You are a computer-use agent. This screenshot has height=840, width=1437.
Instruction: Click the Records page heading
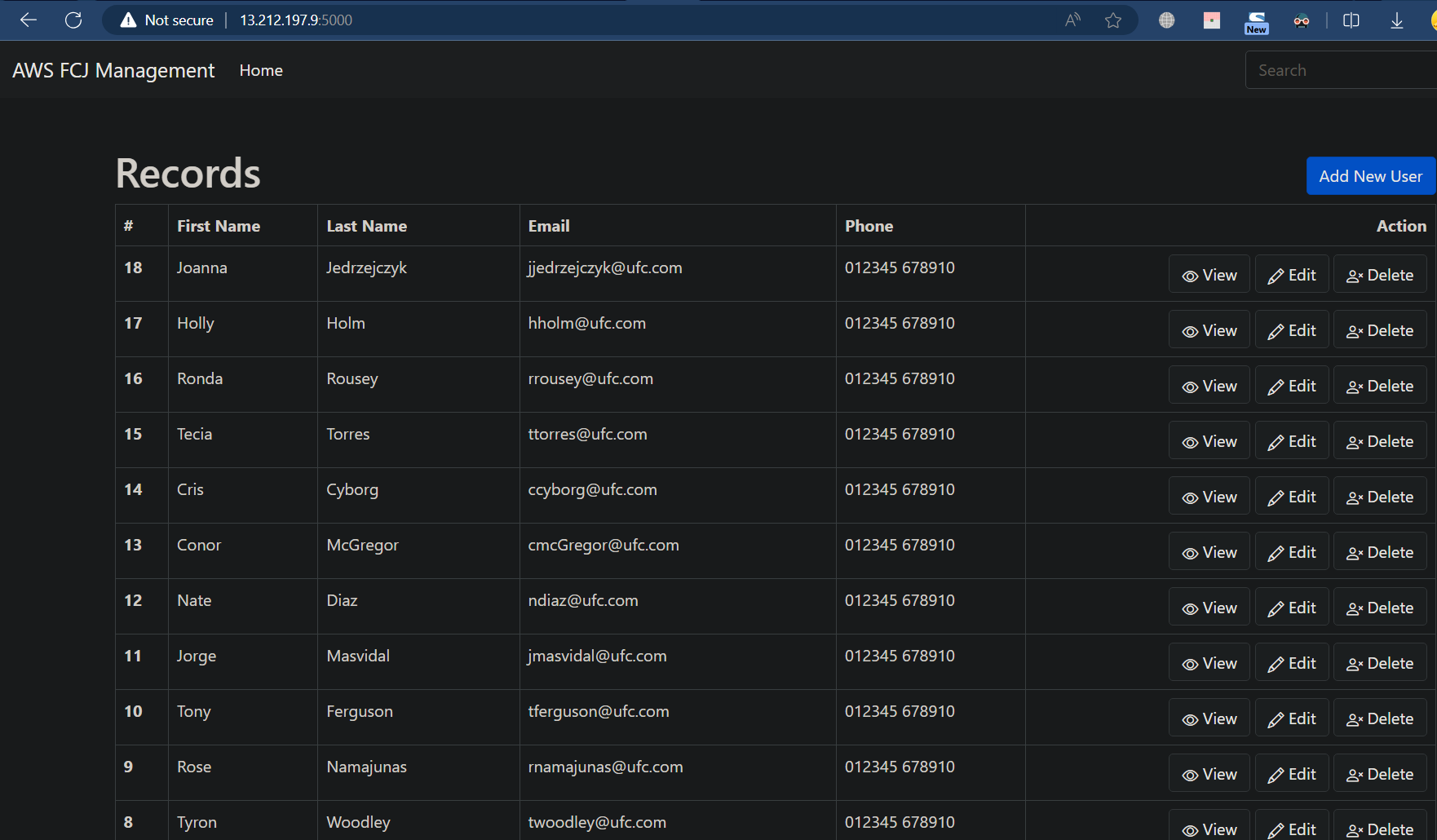pyautogui.click(x=188, y=174)
